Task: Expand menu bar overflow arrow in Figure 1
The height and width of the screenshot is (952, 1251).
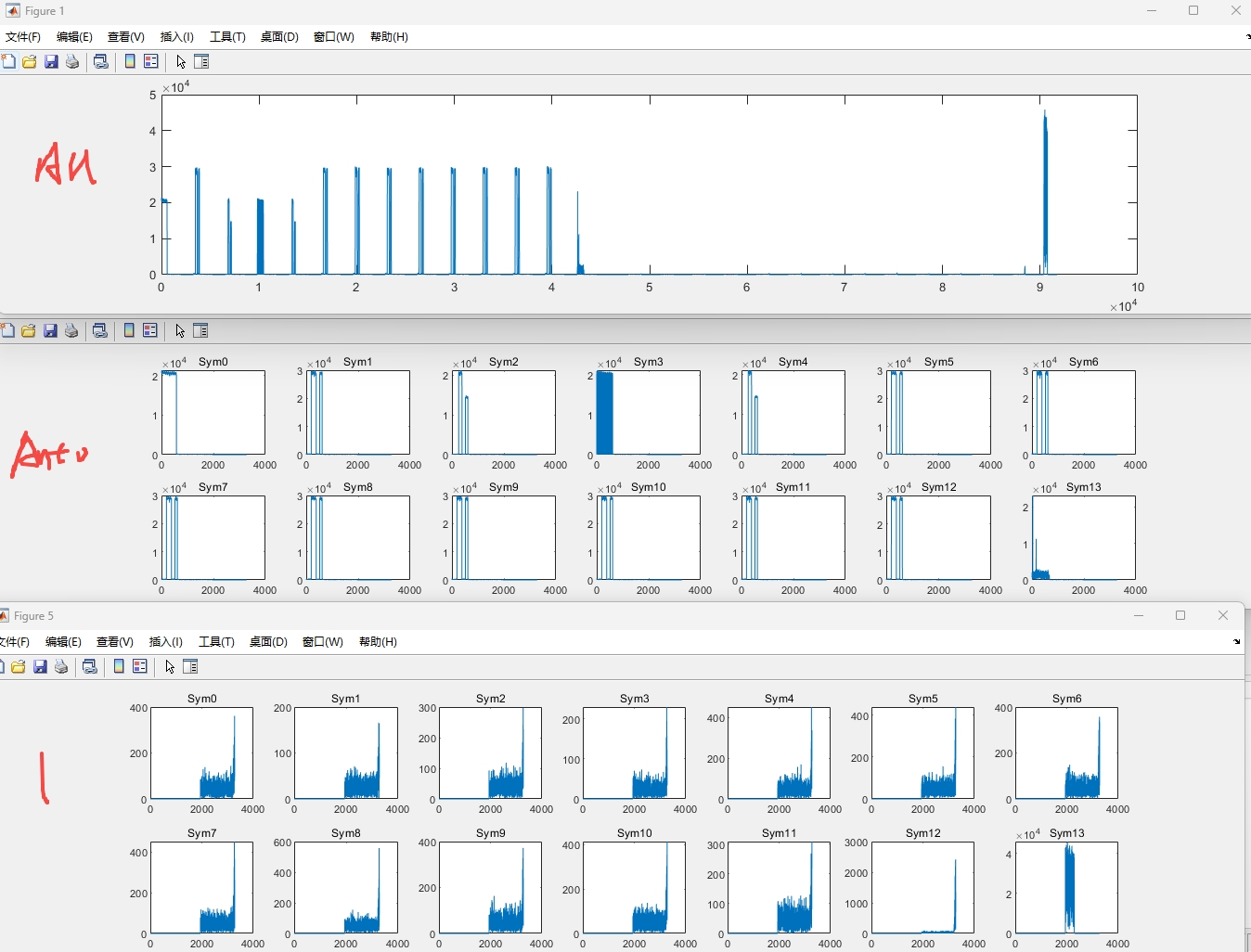Action: pyautogui.click(x=1246, y=37)
